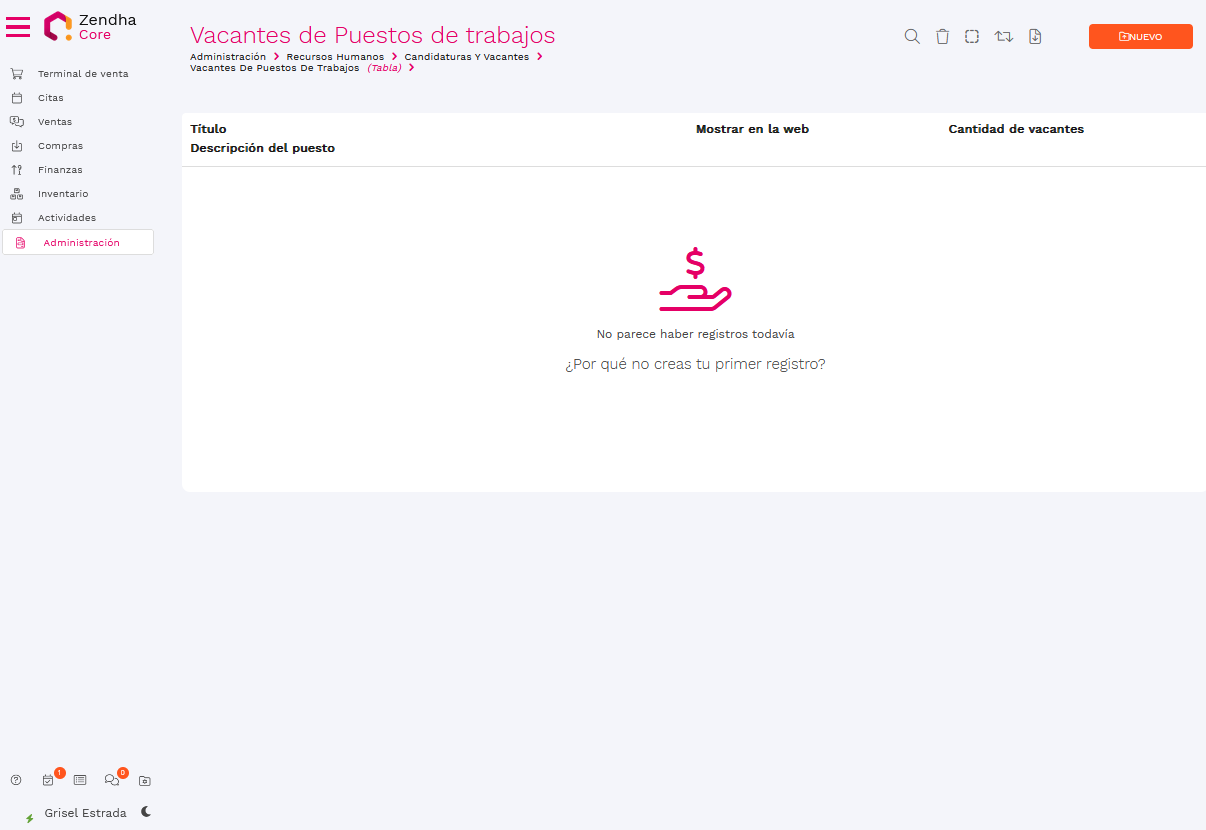
Task: Open the calendar tasks icon with badge
Action: (48, 780)
